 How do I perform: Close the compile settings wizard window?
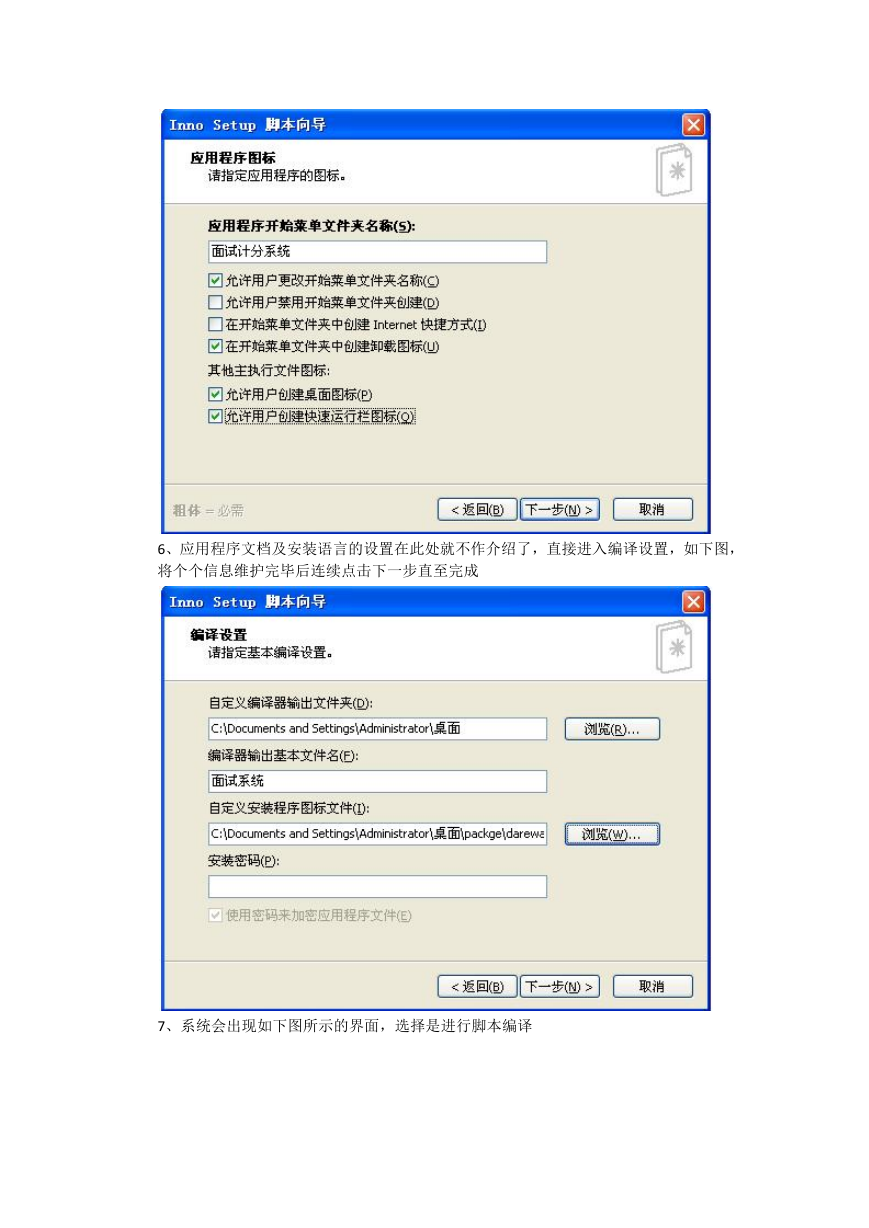pyautogui.click(x=694, y=602)
